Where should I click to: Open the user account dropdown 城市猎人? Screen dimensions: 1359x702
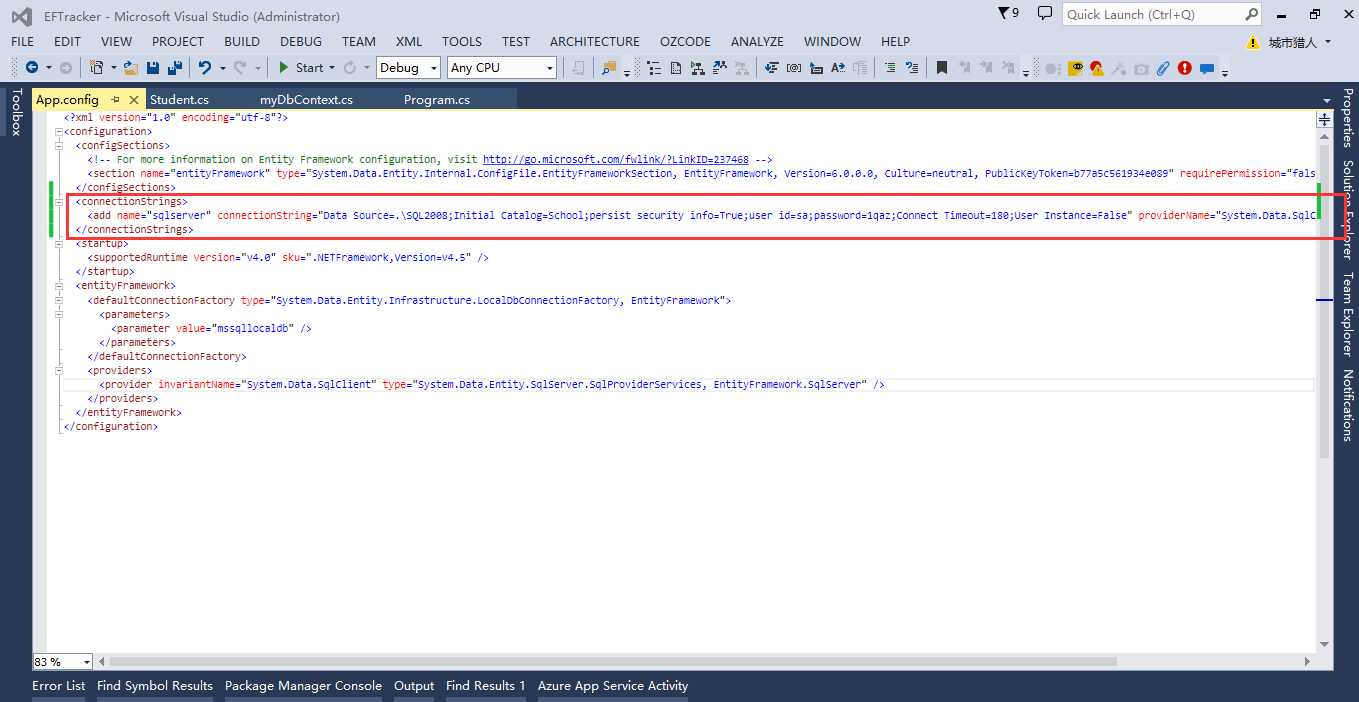1300,42
